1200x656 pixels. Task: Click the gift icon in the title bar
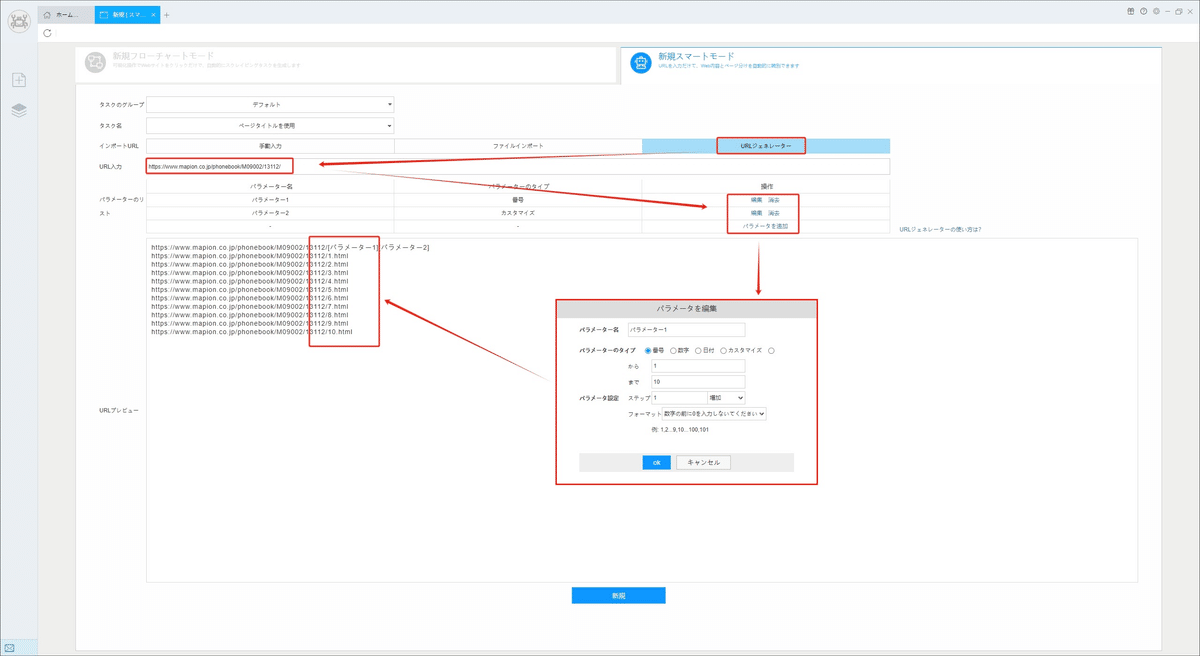[1131, 11]
